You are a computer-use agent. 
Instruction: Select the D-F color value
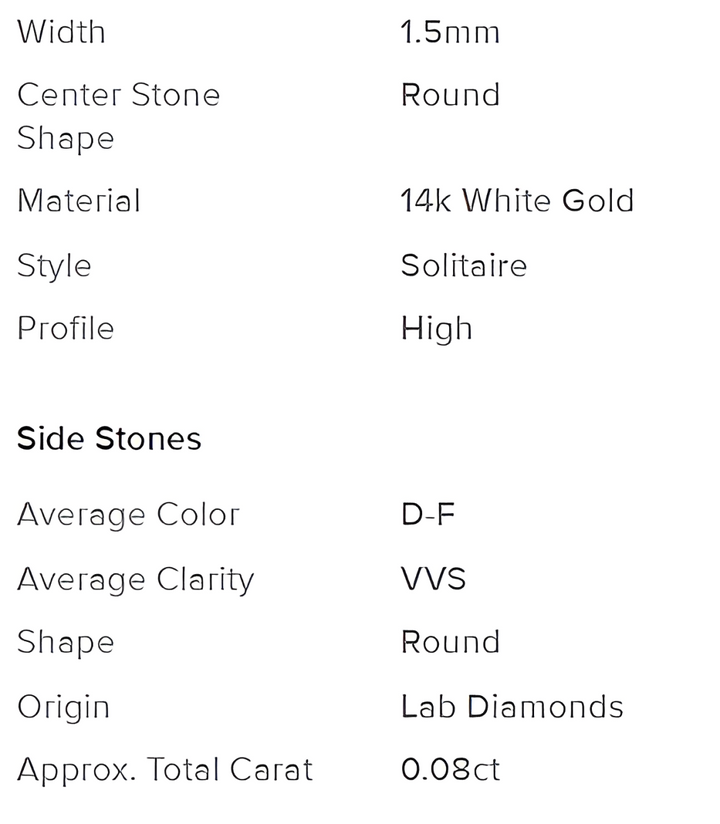[x=428, y=515]
